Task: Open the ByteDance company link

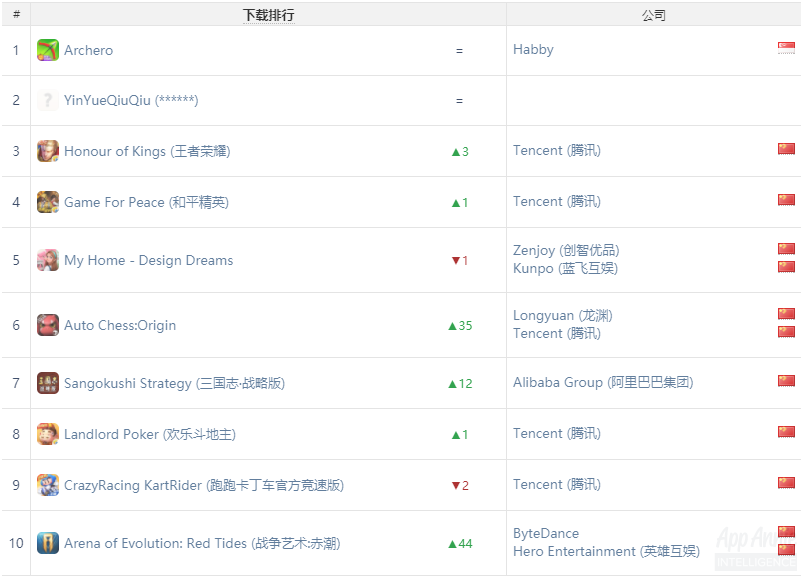Action: (x=546, y=533)
